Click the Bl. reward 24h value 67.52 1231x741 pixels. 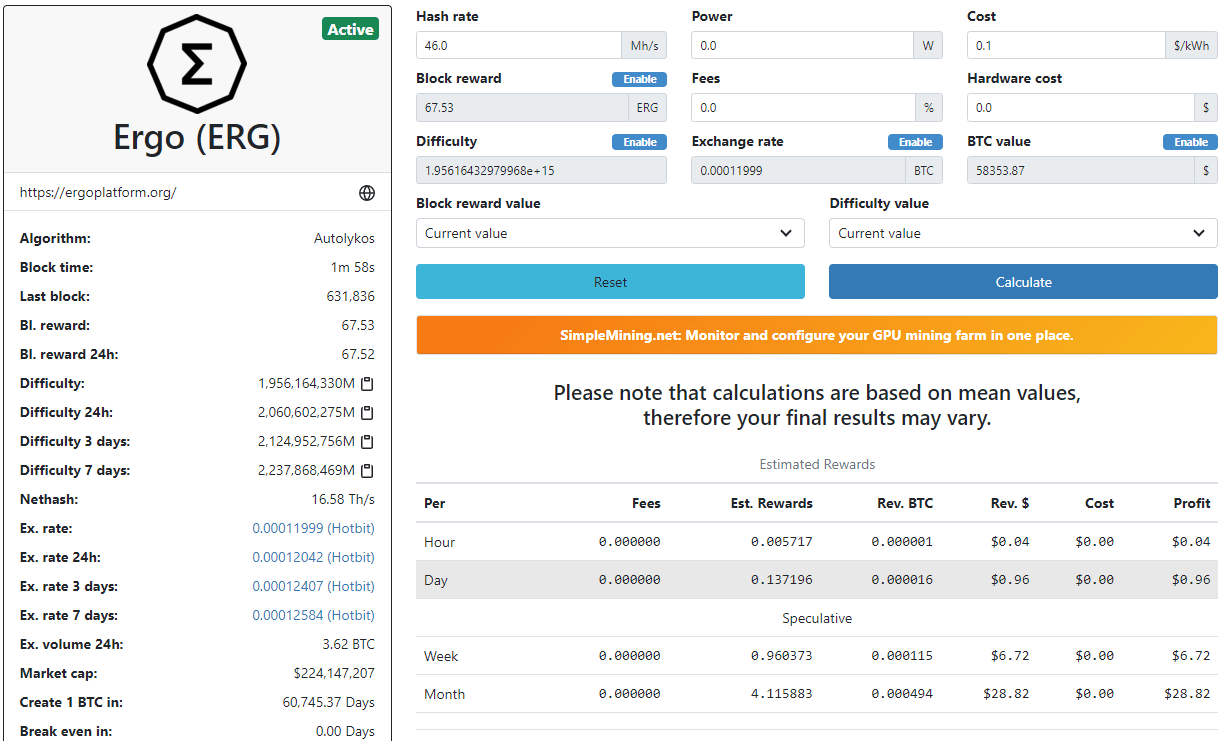[x=358, y=355]
